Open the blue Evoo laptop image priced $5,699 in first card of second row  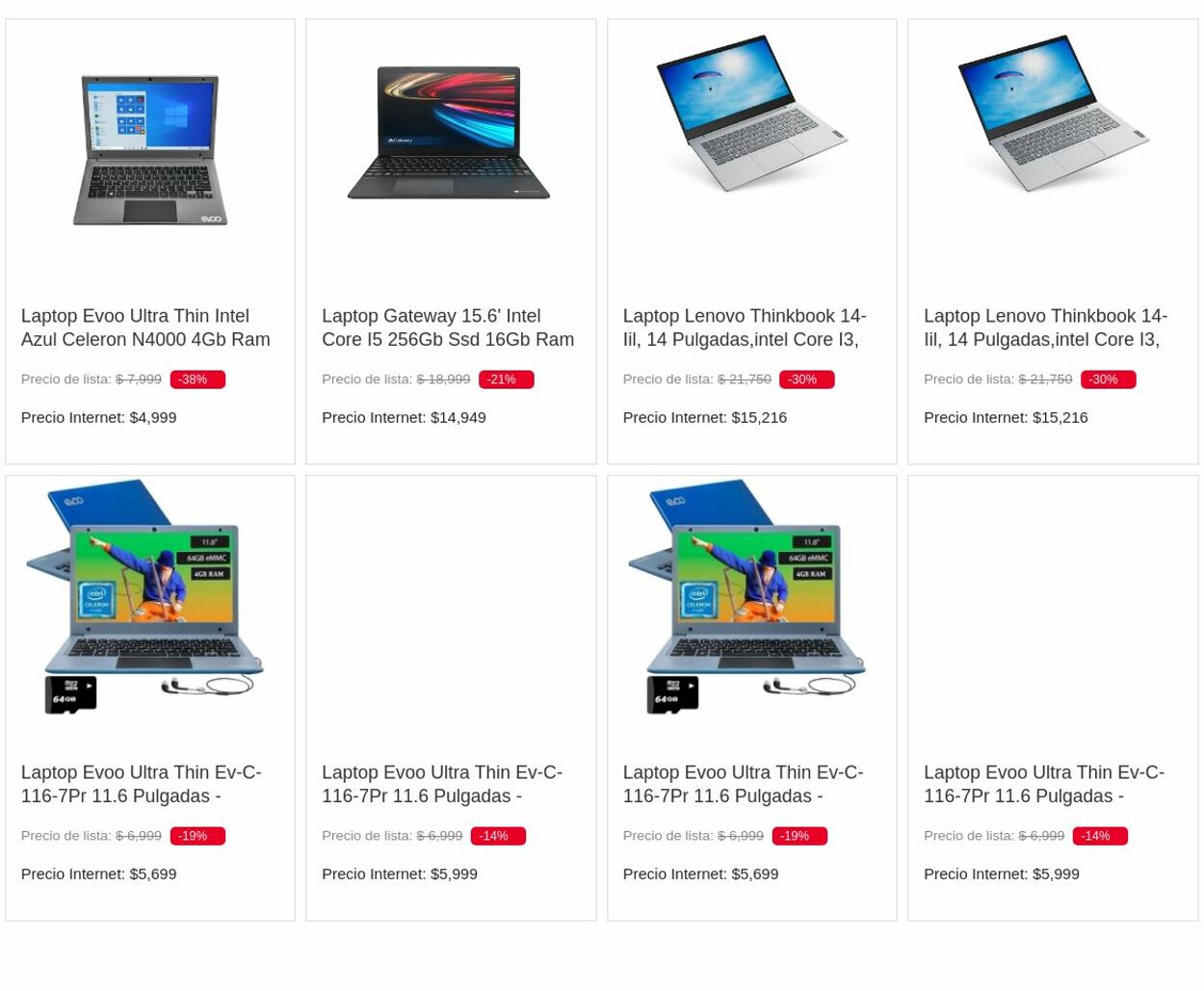[145, 597]
